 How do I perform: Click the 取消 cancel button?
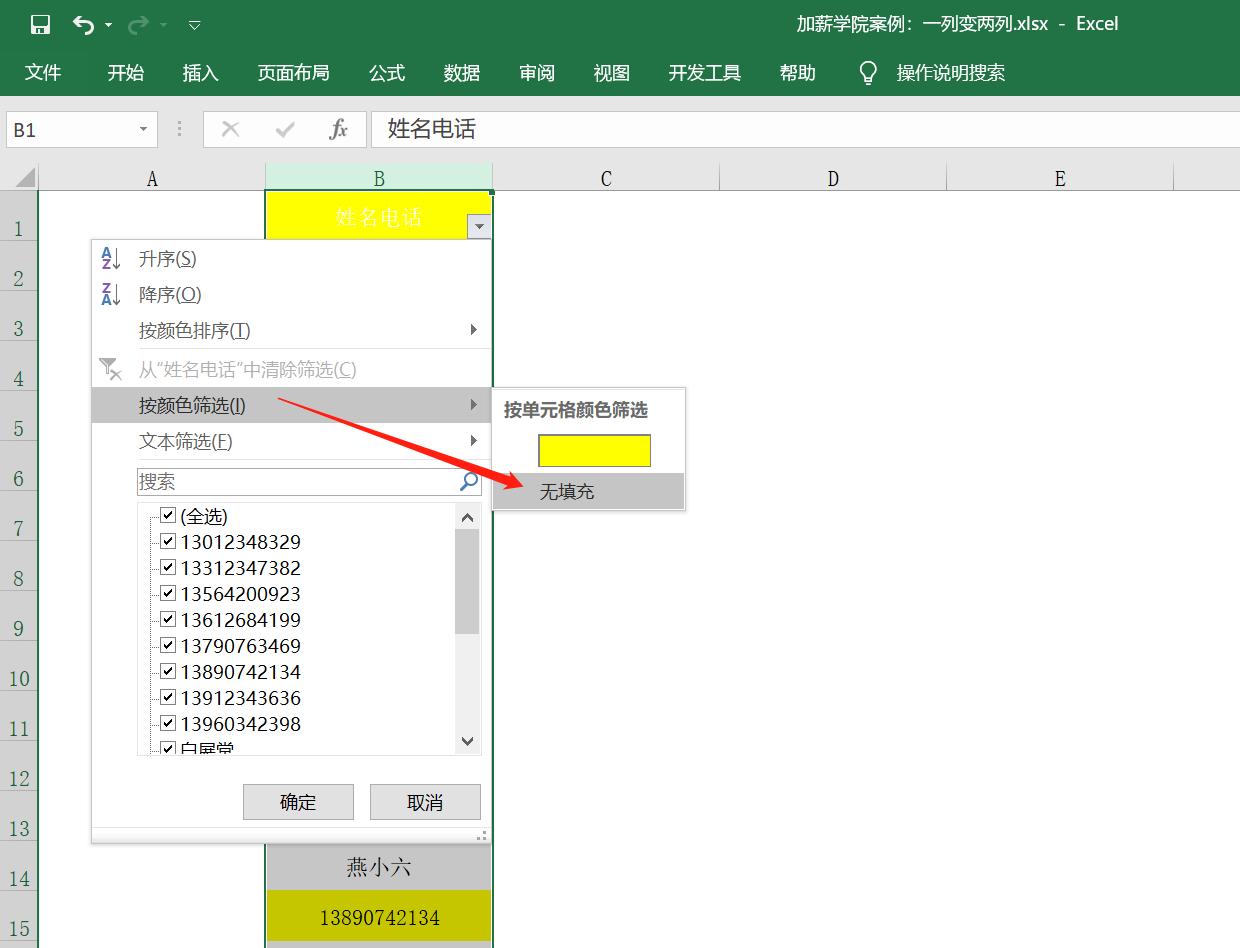point(425,801)
